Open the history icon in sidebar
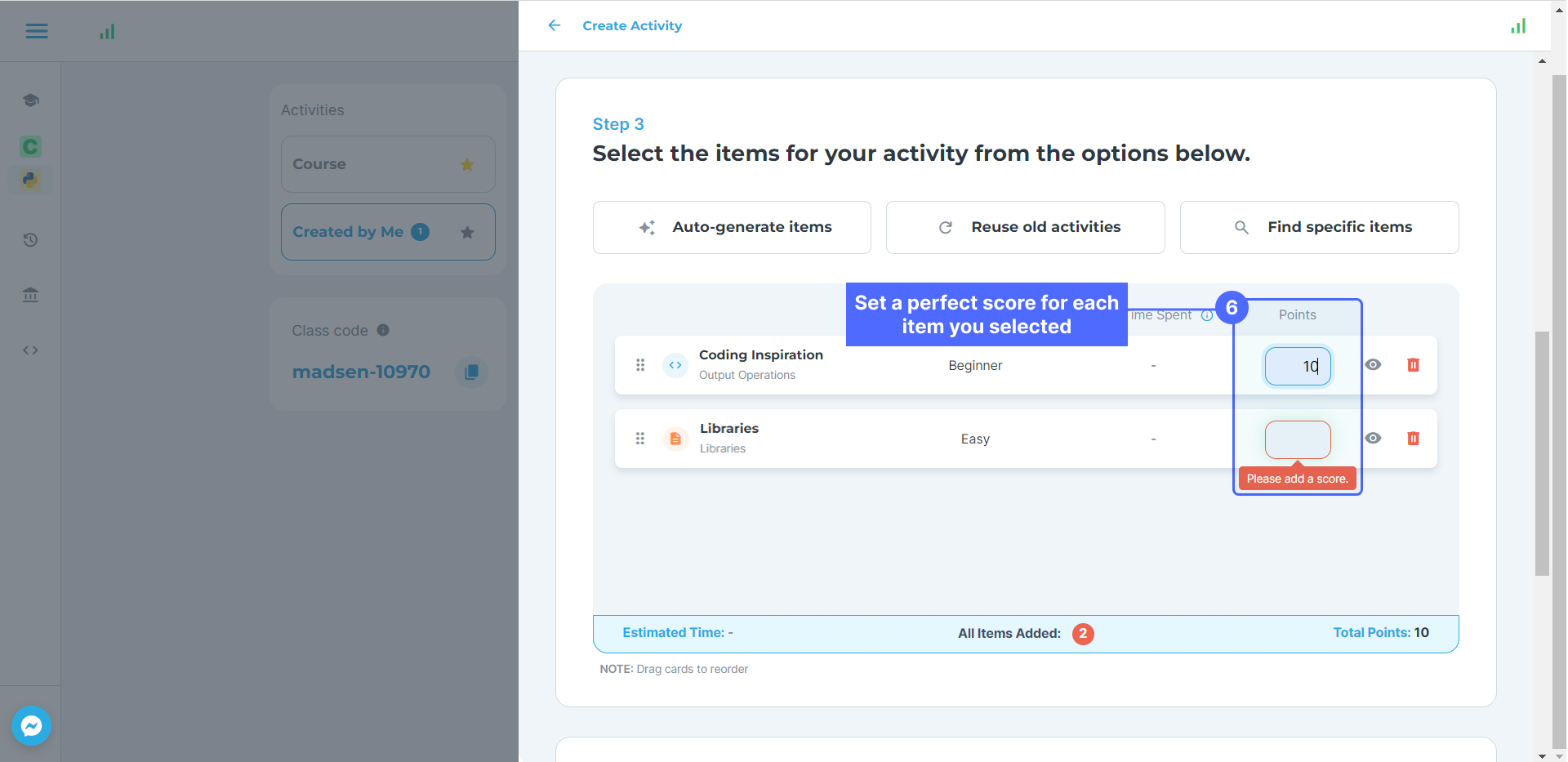 tap(30, 240)
